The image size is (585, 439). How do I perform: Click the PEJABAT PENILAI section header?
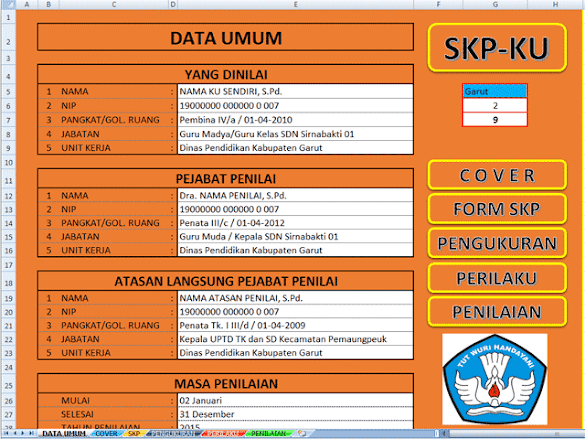(225, 179)
